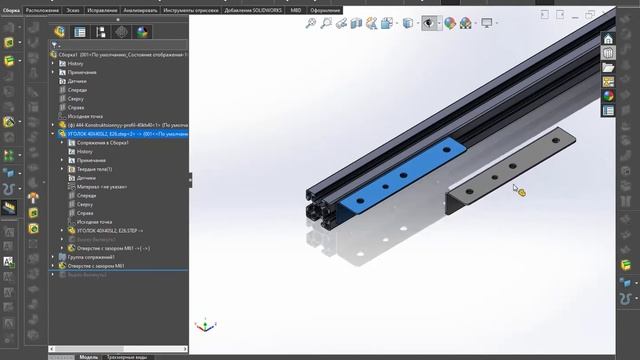The height and width of the screenshot is (360, 640).
Task: Open the Инструменты отрисовки tab
Action: click(191, 10)
